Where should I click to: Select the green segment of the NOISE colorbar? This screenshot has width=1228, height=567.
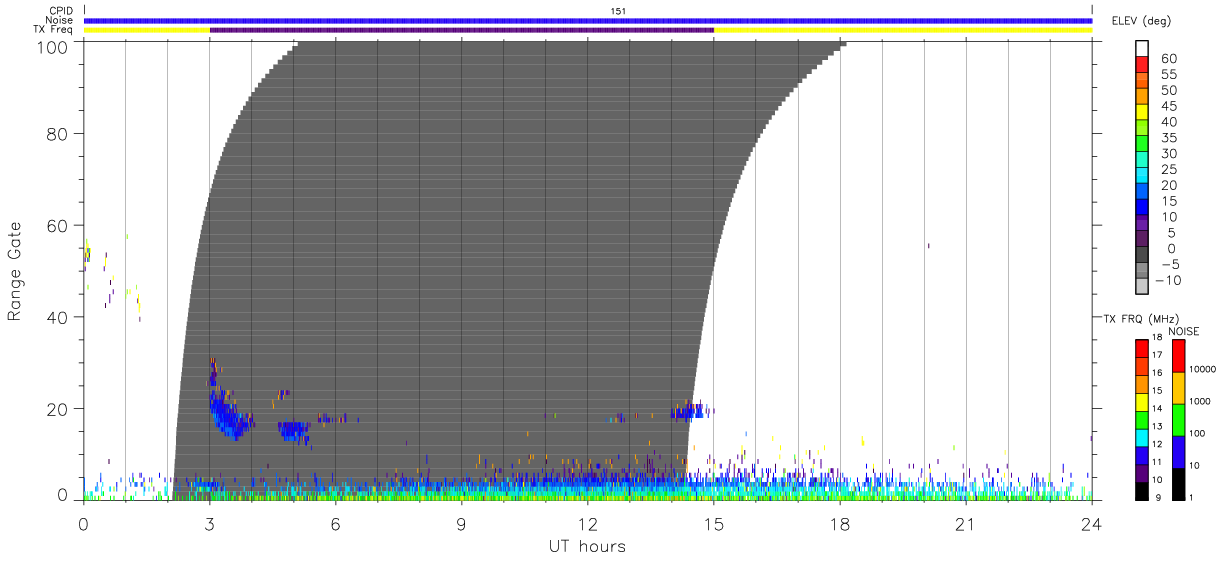tap(1179, 419)
